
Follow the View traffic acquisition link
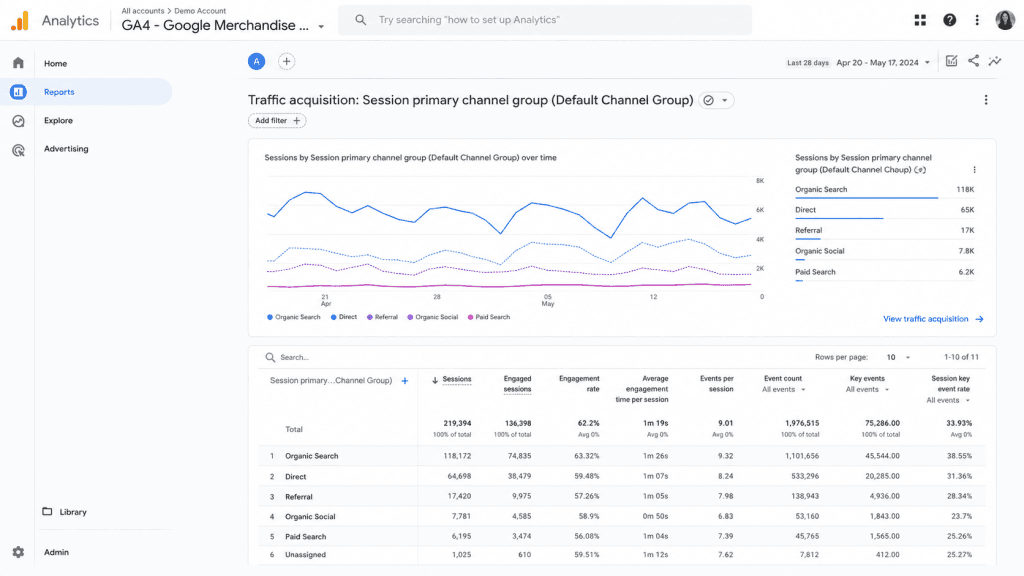933,319
